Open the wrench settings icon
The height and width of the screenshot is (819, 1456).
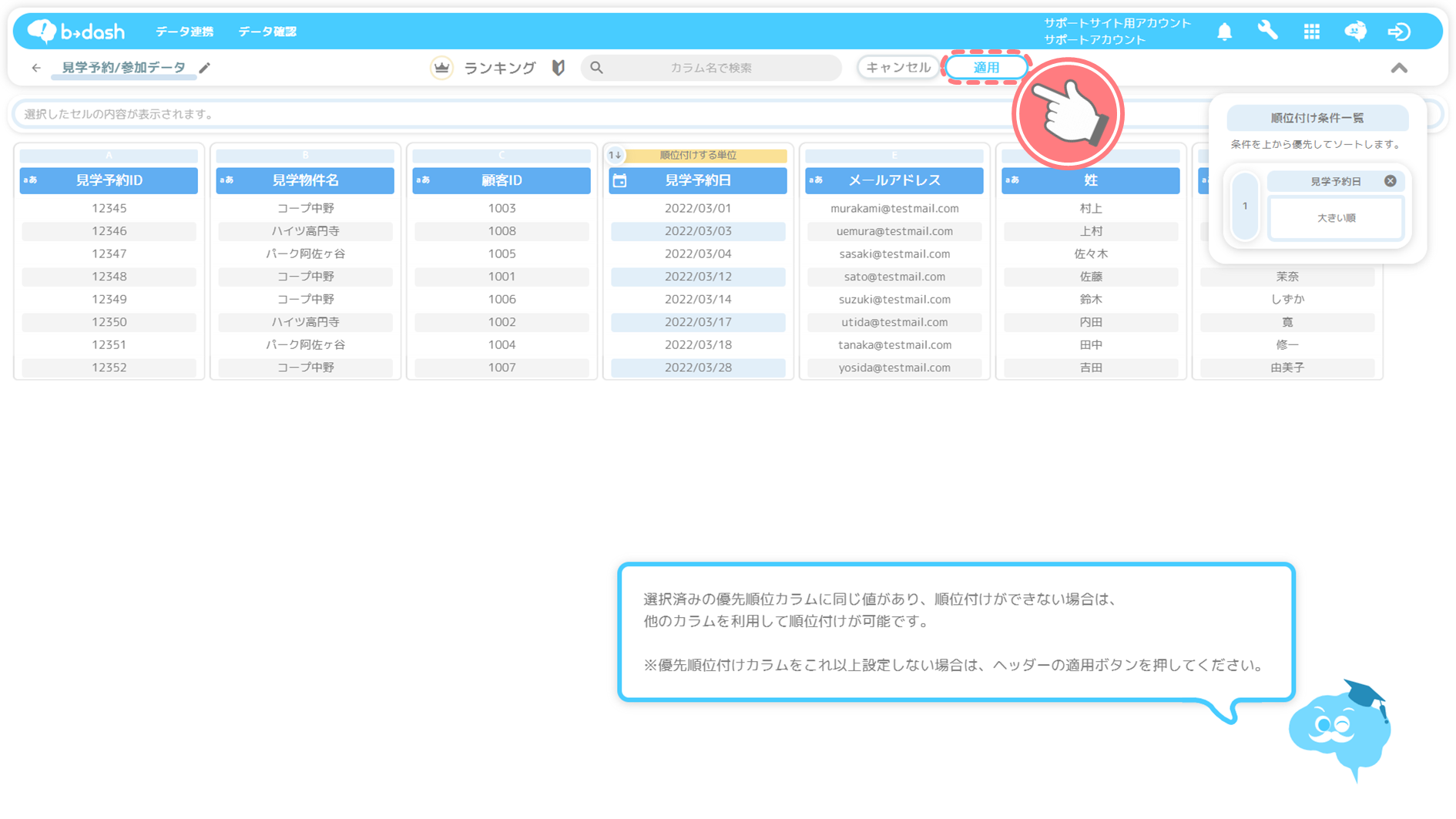[x=1267, y=31]
